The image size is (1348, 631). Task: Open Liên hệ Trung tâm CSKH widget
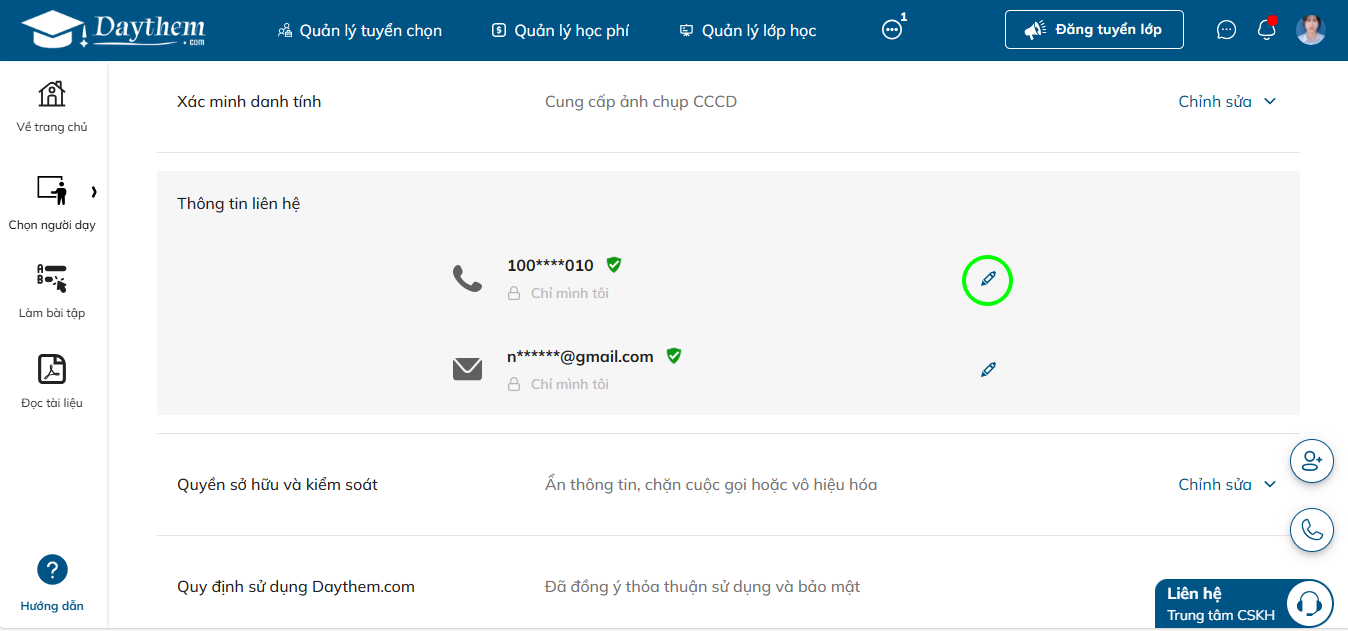click(1244, 604)
